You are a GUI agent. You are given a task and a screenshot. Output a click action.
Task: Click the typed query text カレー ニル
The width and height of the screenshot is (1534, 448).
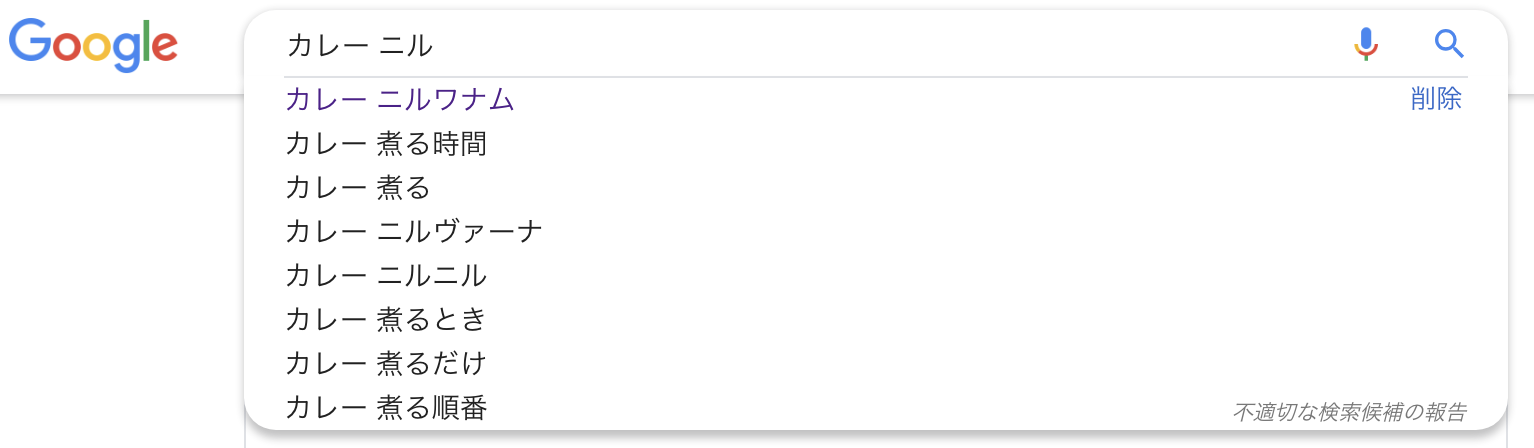[360, 45]
